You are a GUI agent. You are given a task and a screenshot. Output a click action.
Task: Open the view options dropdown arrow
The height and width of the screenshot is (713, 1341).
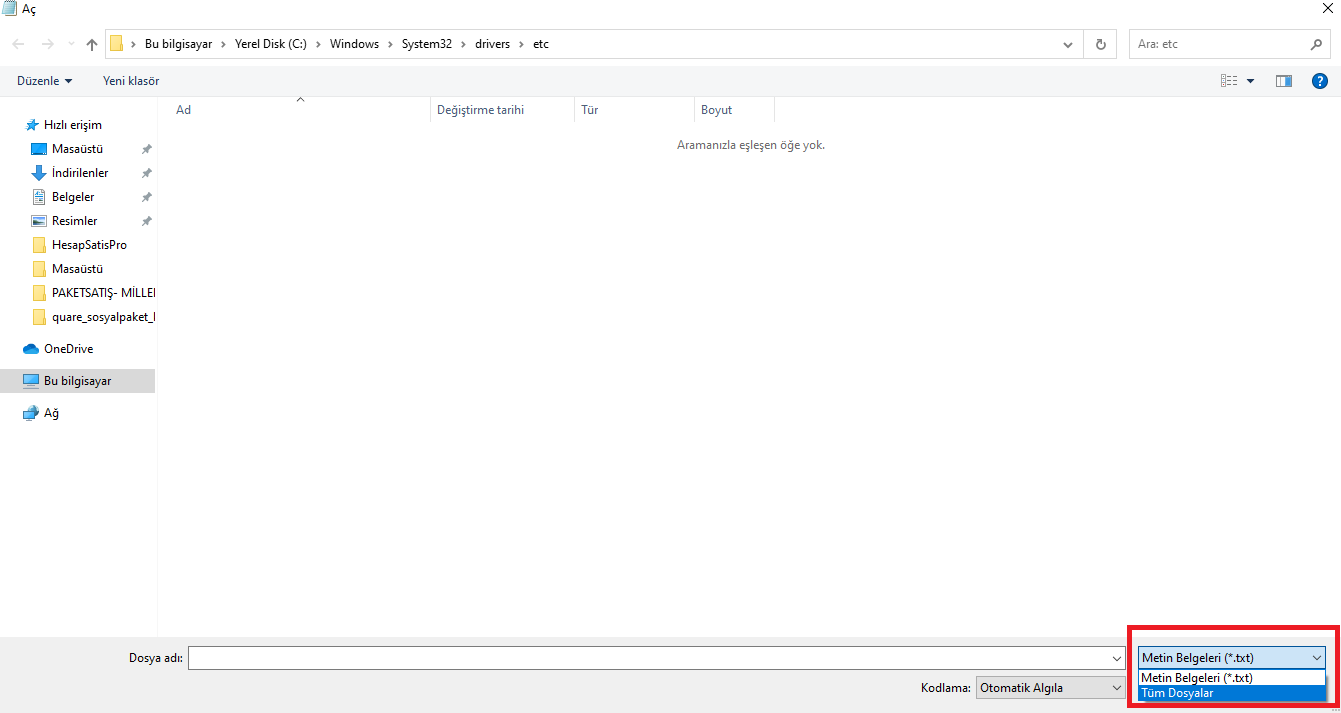click(1250, 81)
